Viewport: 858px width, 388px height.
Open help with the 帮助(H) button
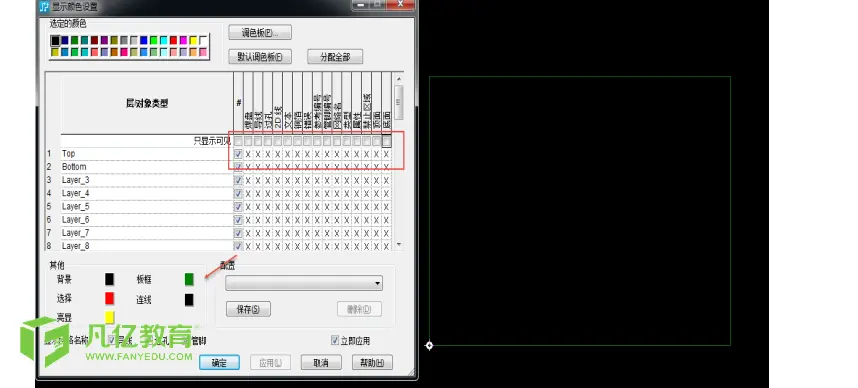pos(372,362)
